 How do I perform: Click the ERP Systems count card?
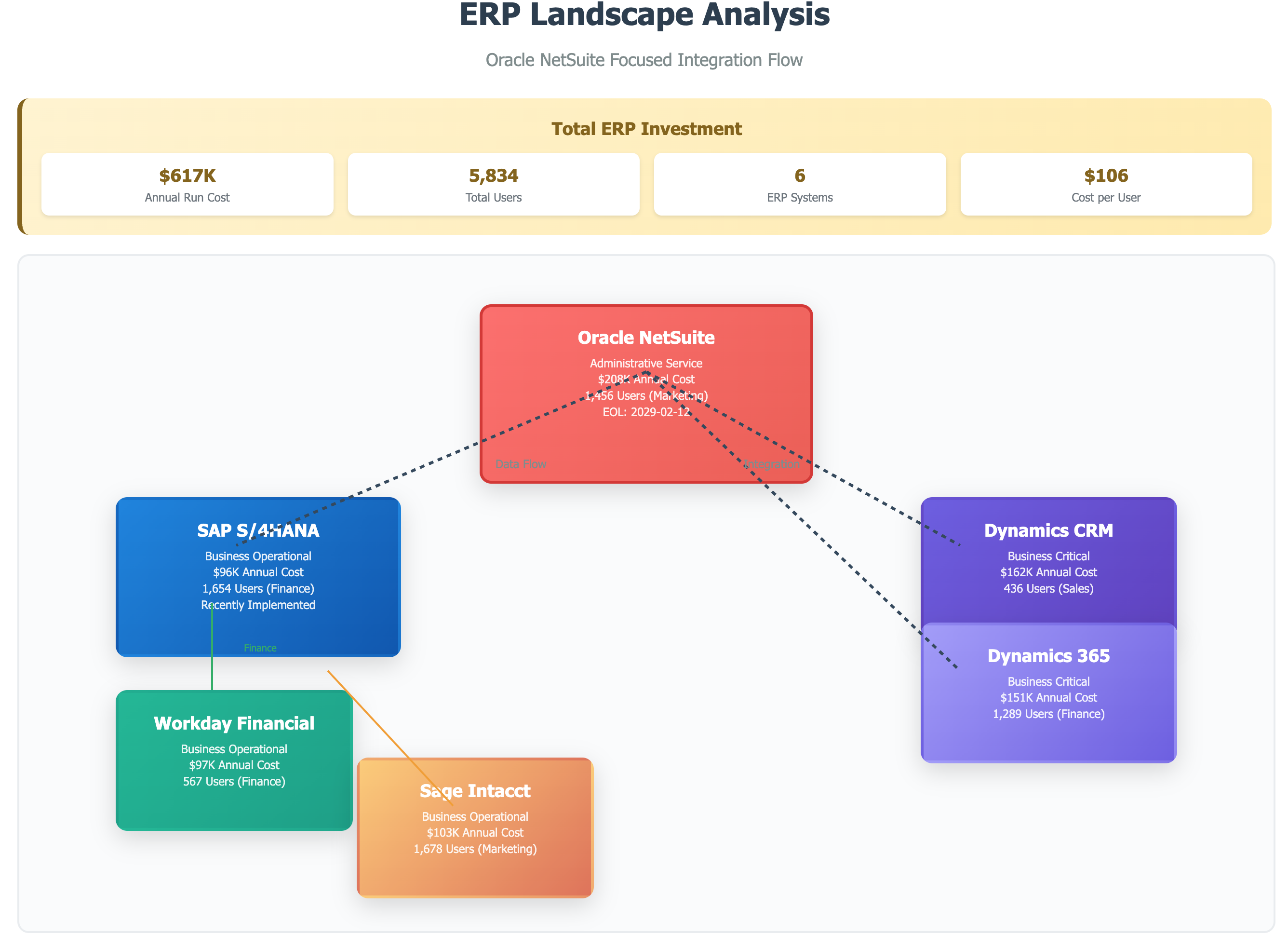tap(799, 184)
